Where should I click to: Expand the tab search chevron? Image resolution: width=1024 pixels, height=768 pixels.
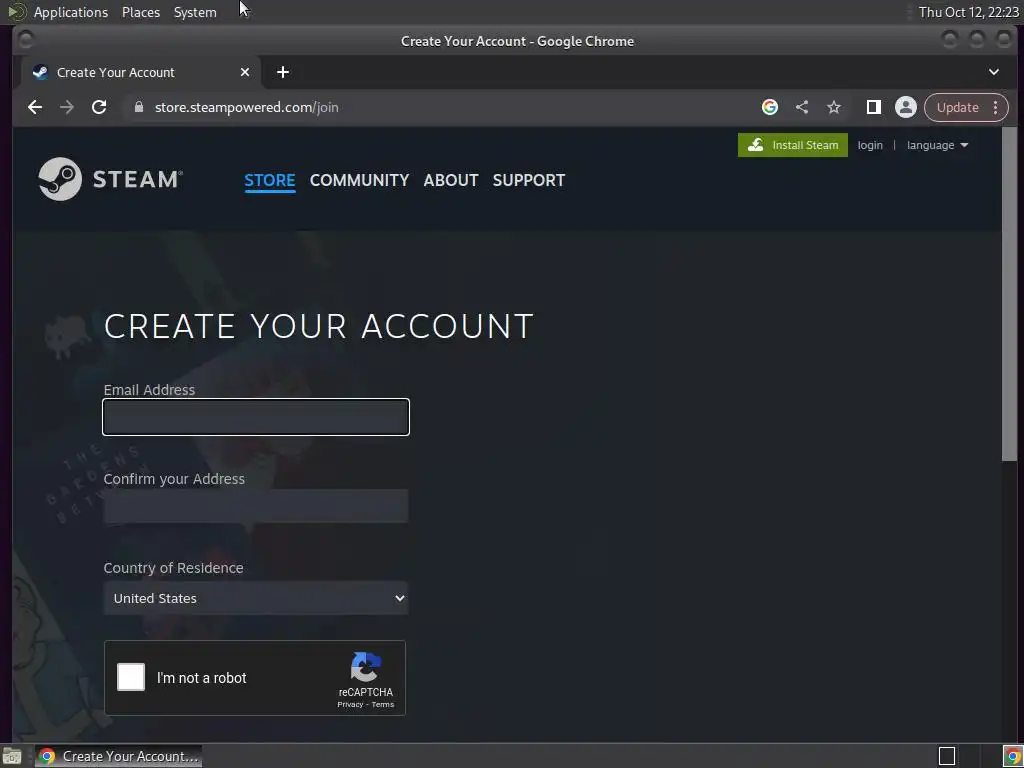(x=994, y=72)
